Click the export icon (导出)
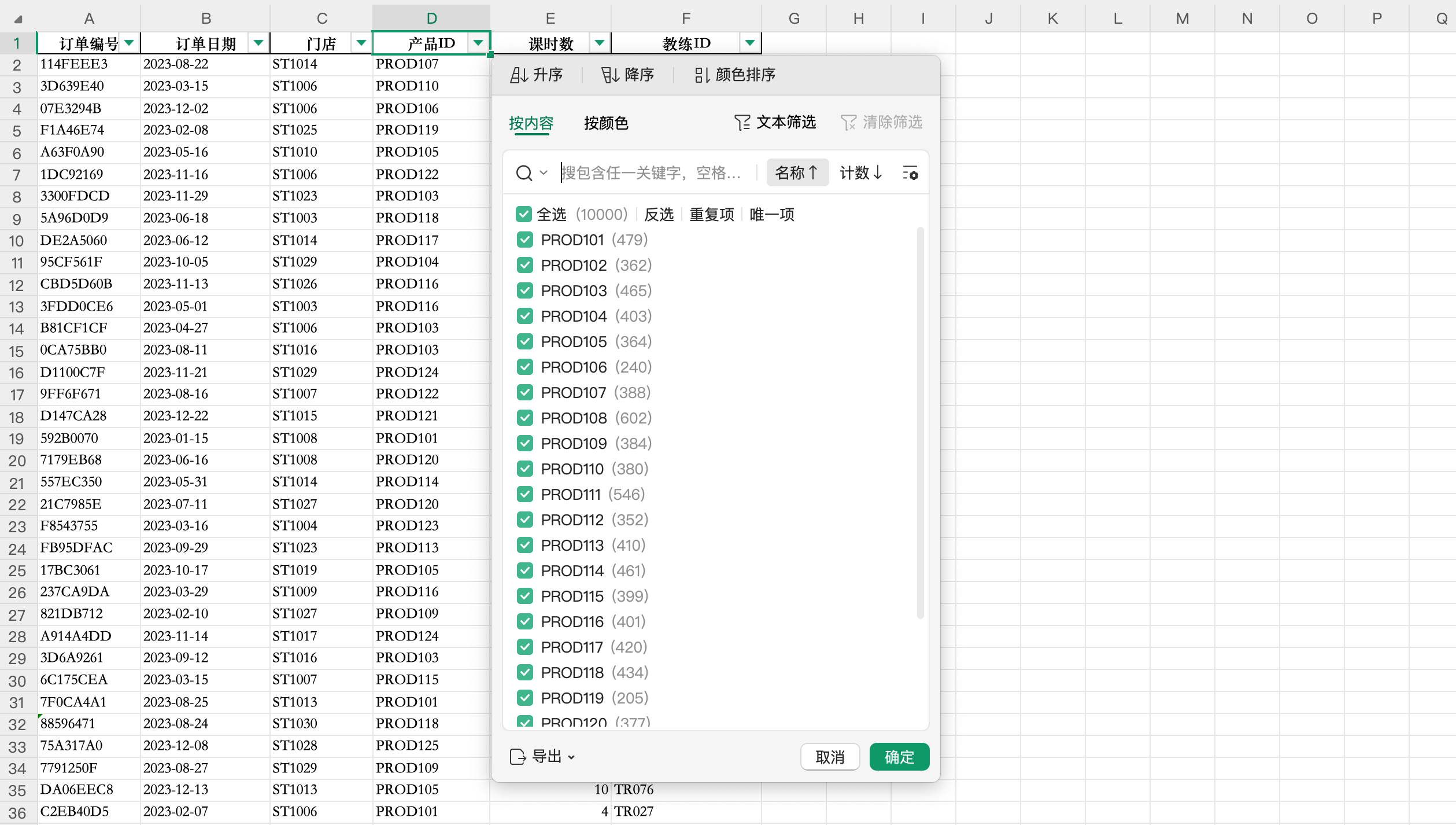This screenshot has height=825, width=1456. click(518, 757)
